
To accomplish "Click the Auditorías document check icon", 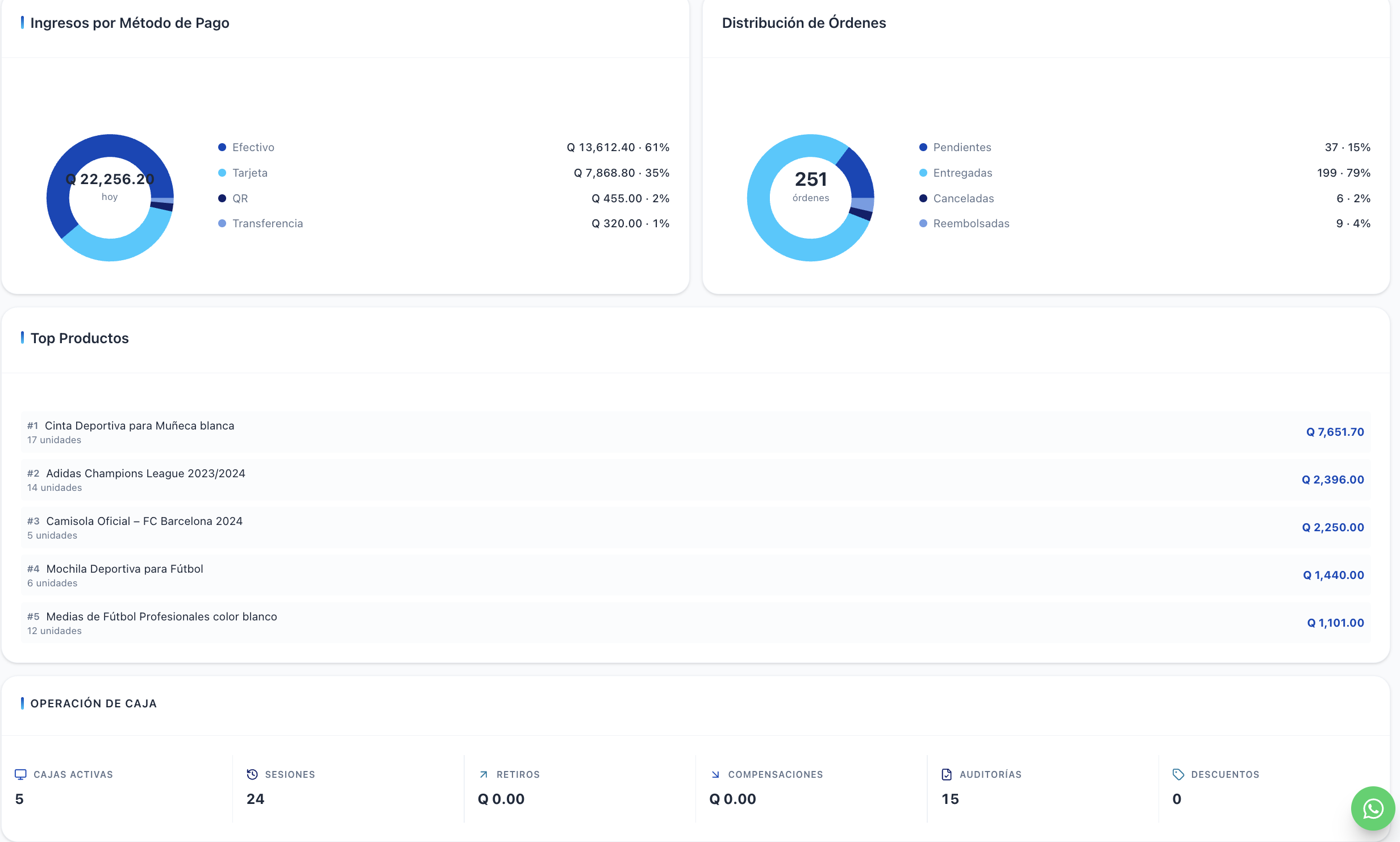I will click(947, 774).
